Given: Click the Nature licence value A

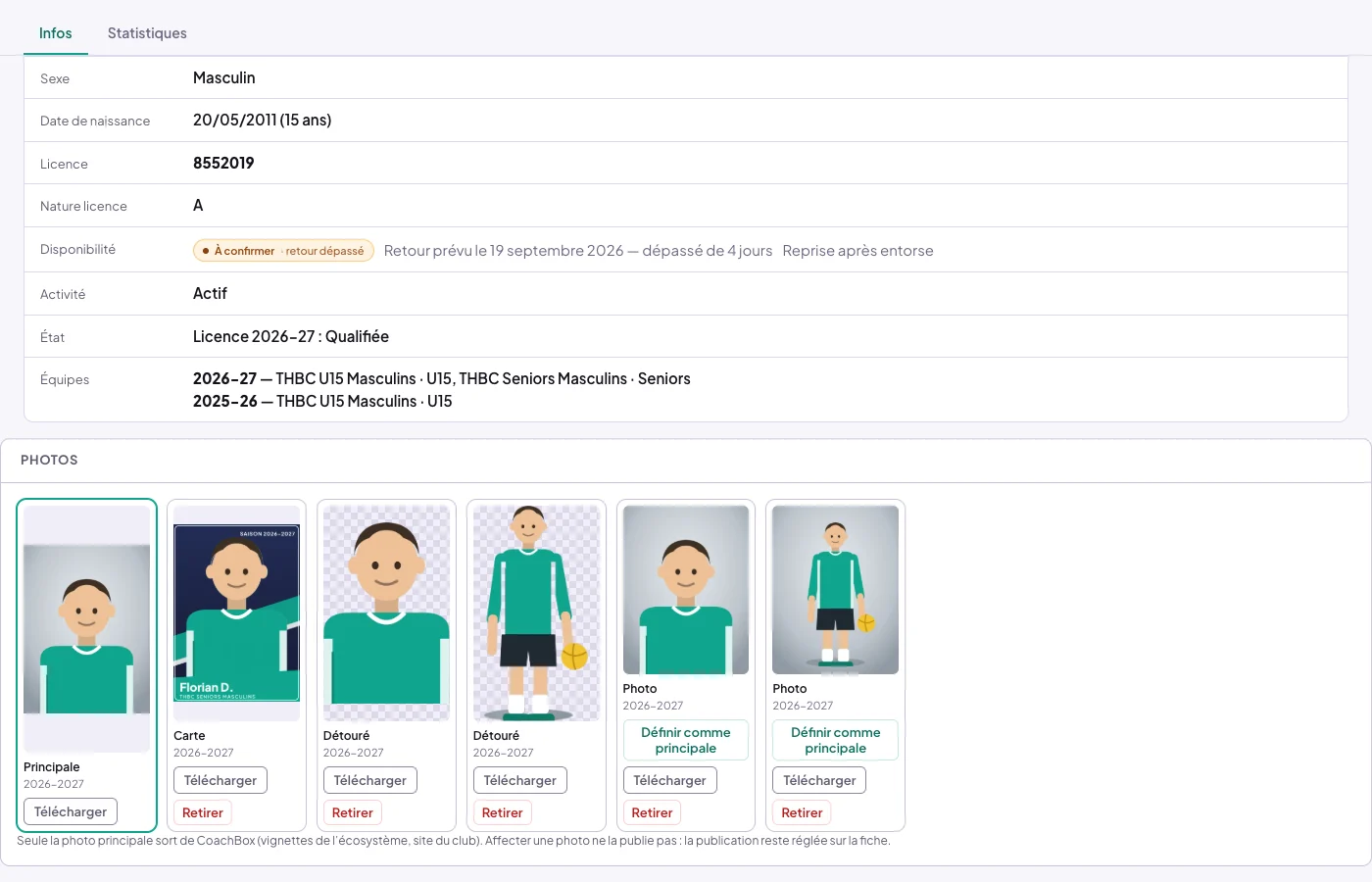Looking at the screenshot, I should point(198,206).
